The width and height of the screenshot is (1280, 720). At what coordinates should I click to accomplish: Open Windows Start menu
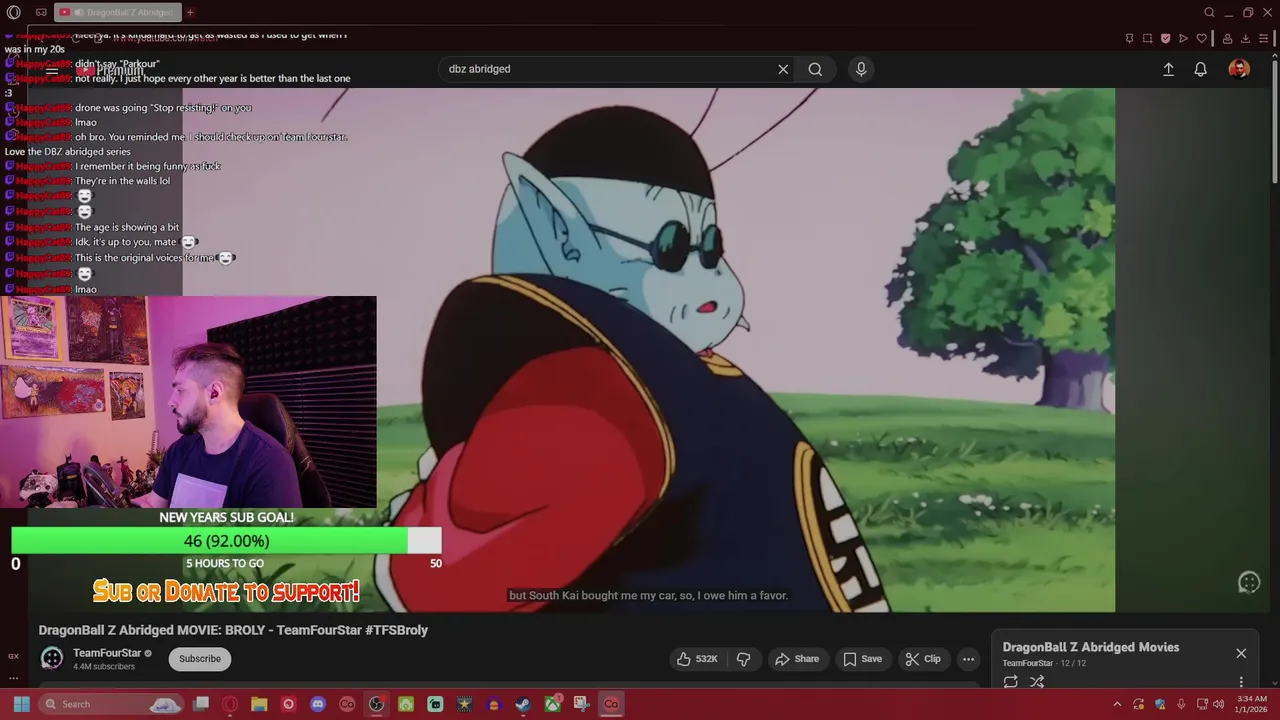21,704
